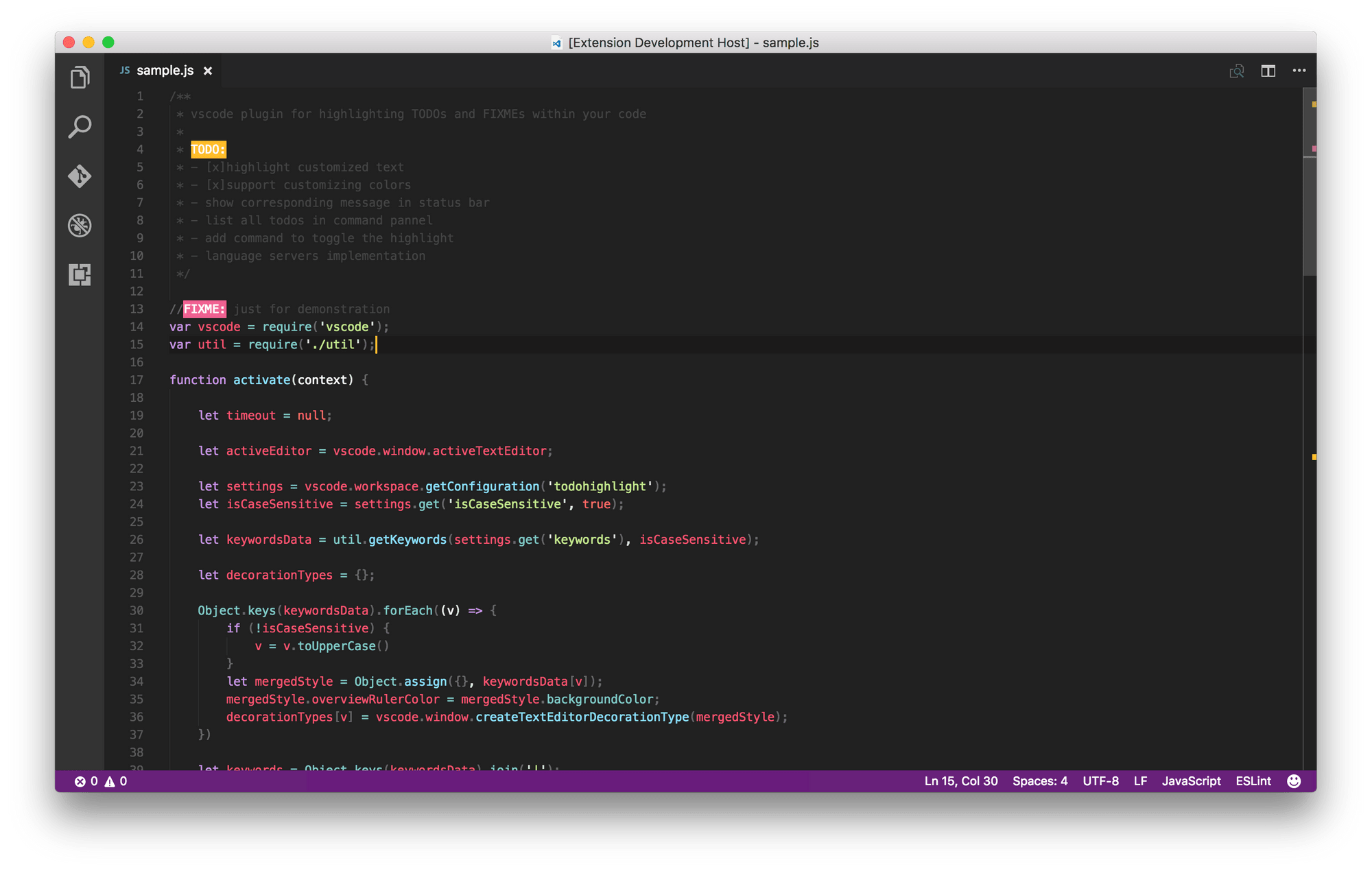
Task: Click './util' string on line 15
Action: [333, 344]
